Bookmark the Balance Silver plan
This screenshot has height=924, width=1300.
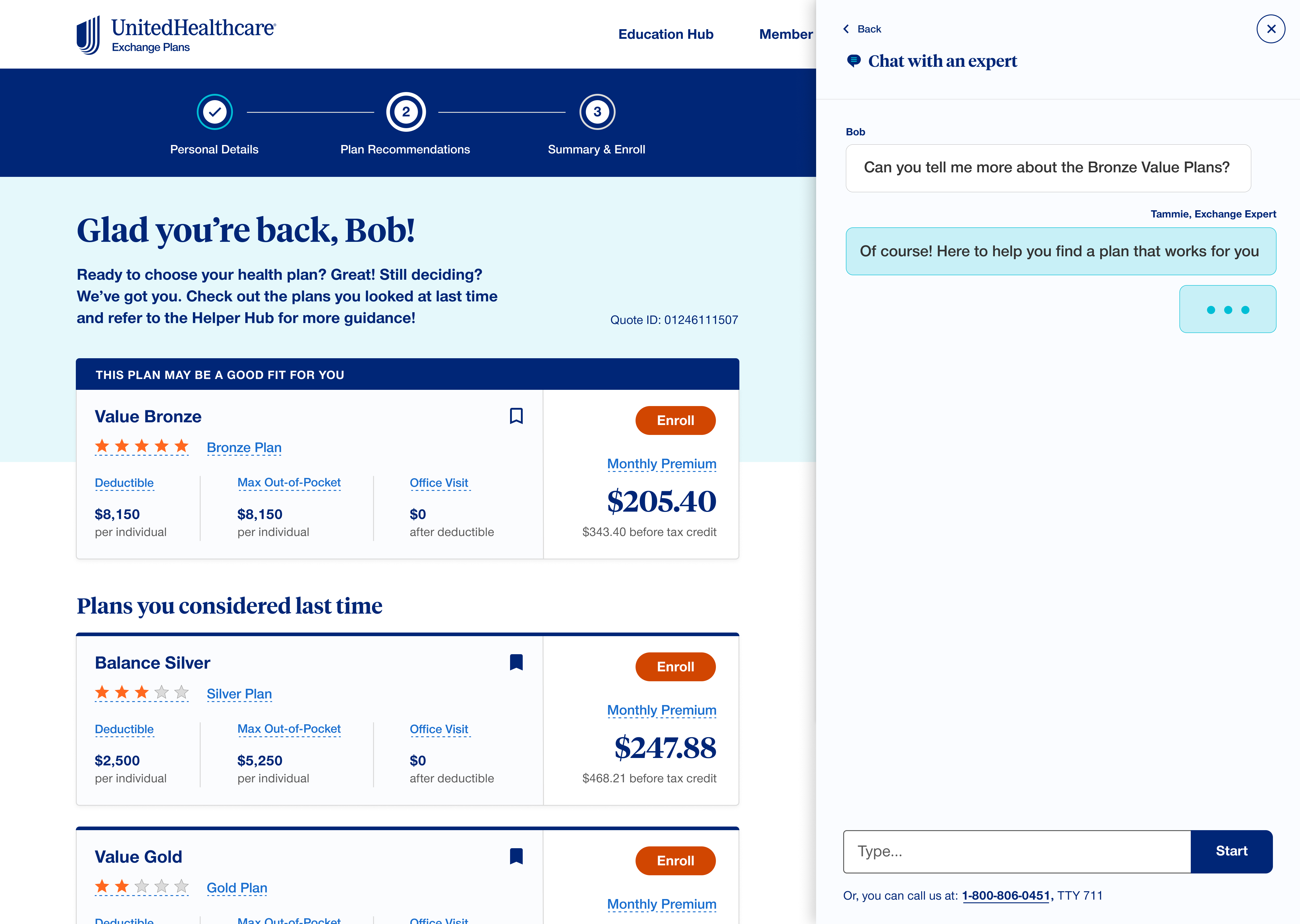click(x=516, y=662)
